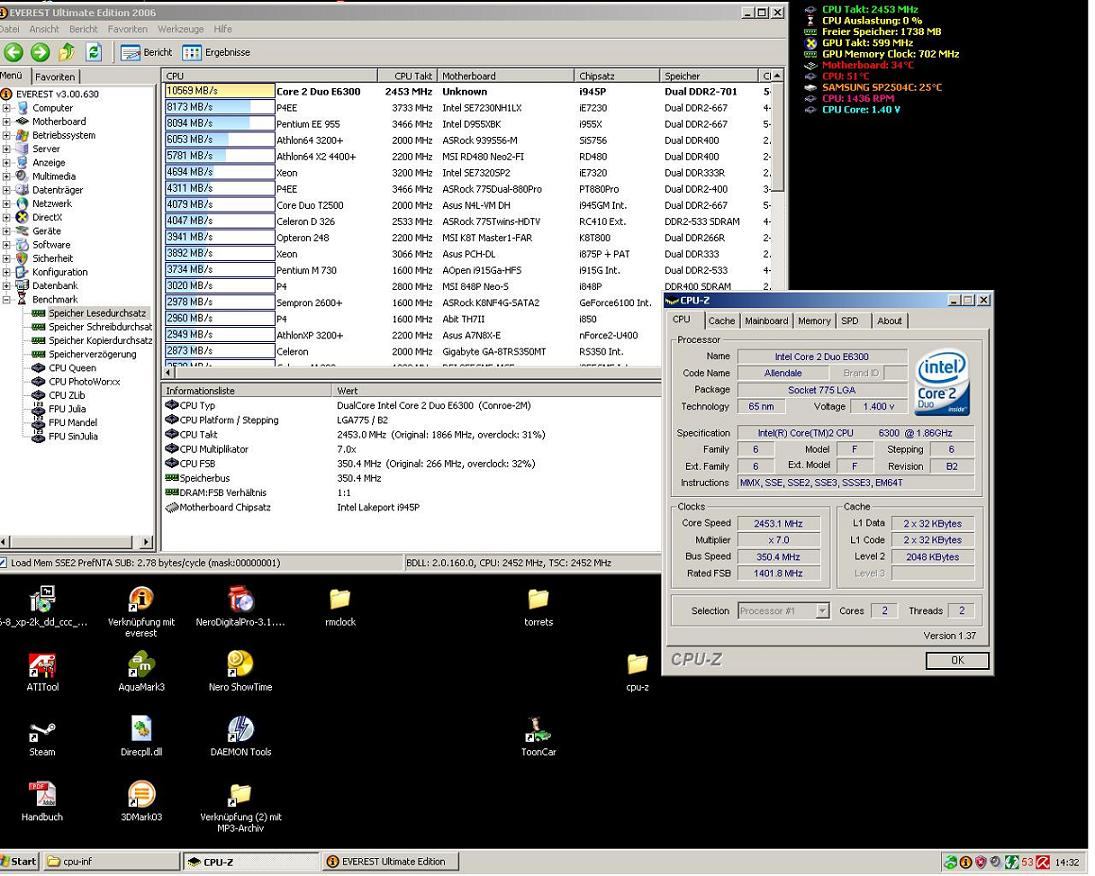1095x876 pixels.
Task: Select the CPU FSB information row
Action: click(411, 464)
